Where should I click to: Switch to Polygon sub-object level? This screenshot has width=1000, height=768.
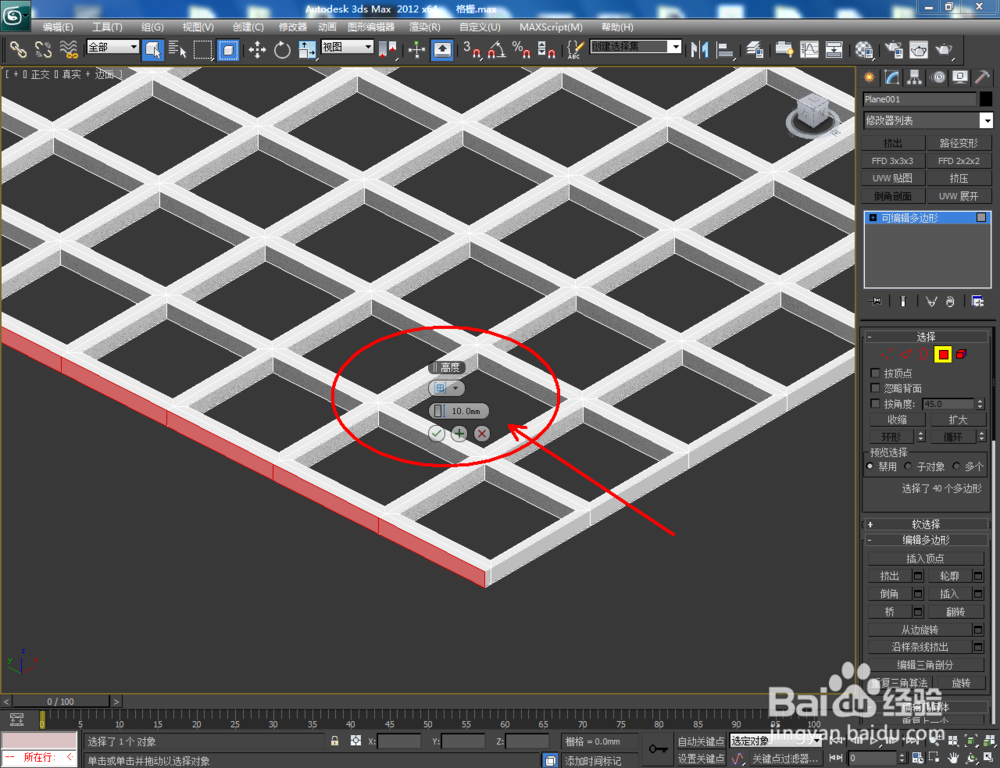coord(943,355)
